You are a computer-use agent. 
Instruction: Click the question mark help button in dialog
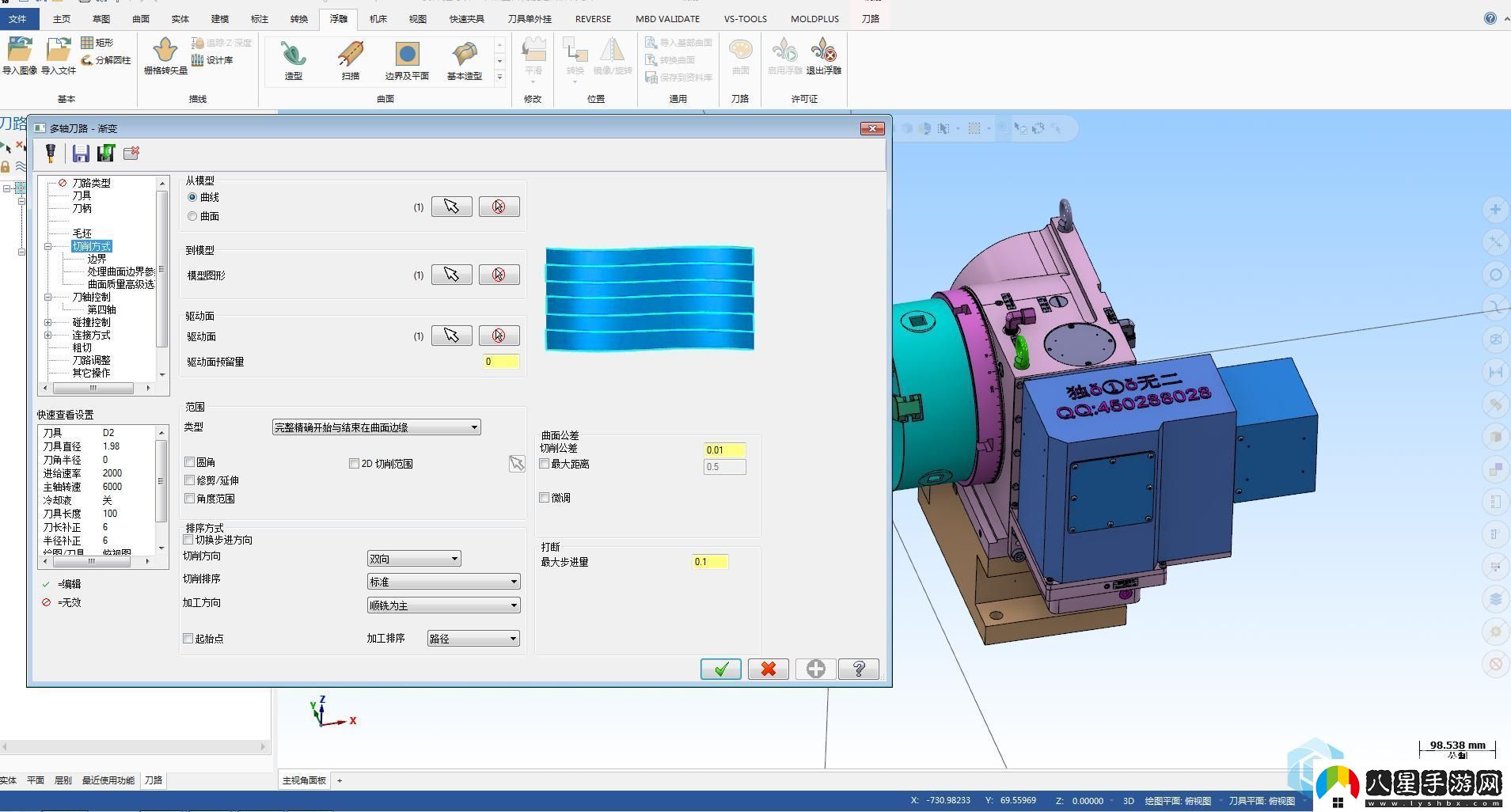pos(859,670)
